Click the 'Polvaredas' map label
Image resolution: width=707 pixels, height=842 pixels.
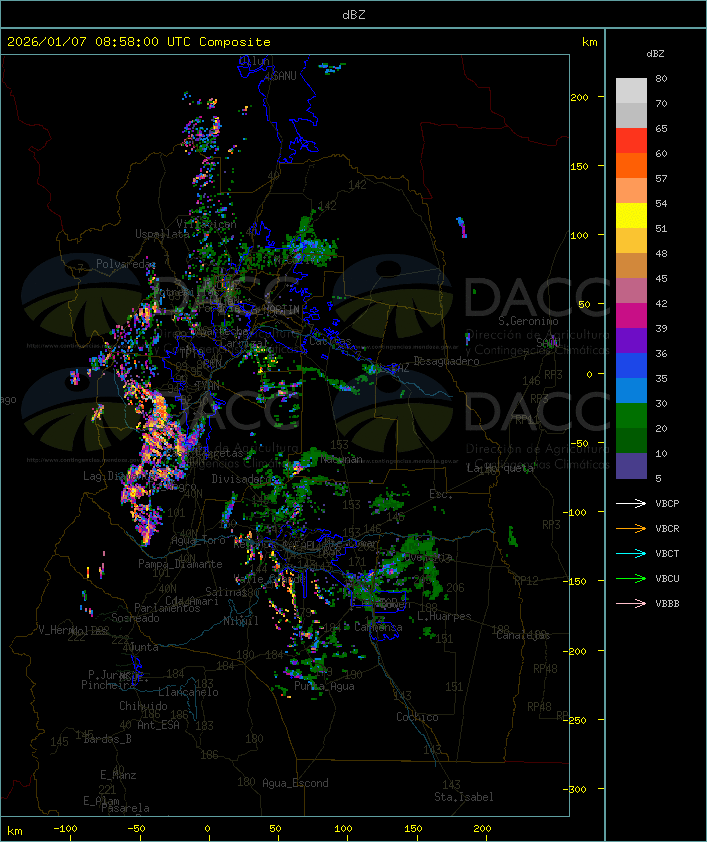[x=126, y=264]
